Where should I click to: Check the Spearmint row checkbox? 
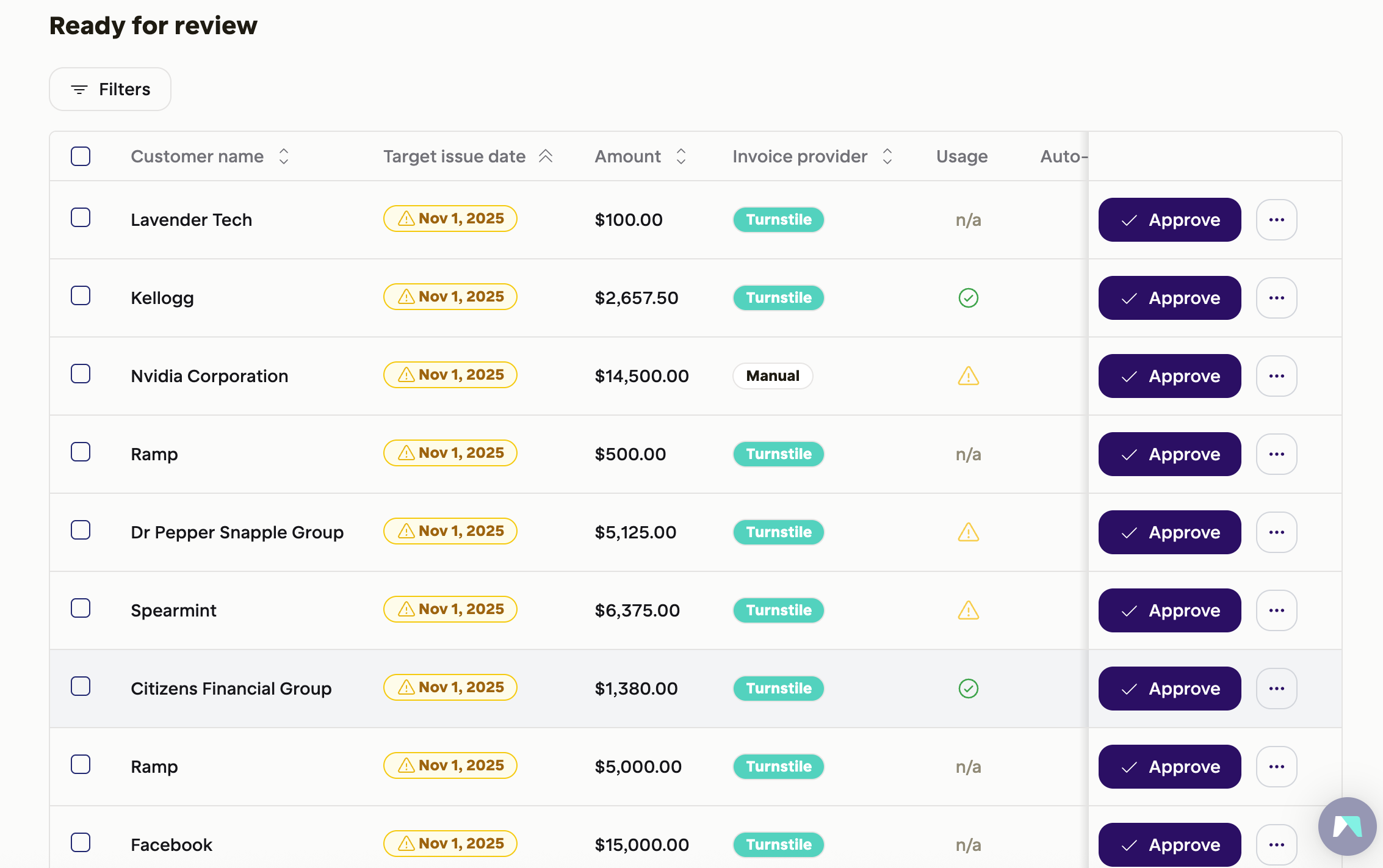coord(81,608)
